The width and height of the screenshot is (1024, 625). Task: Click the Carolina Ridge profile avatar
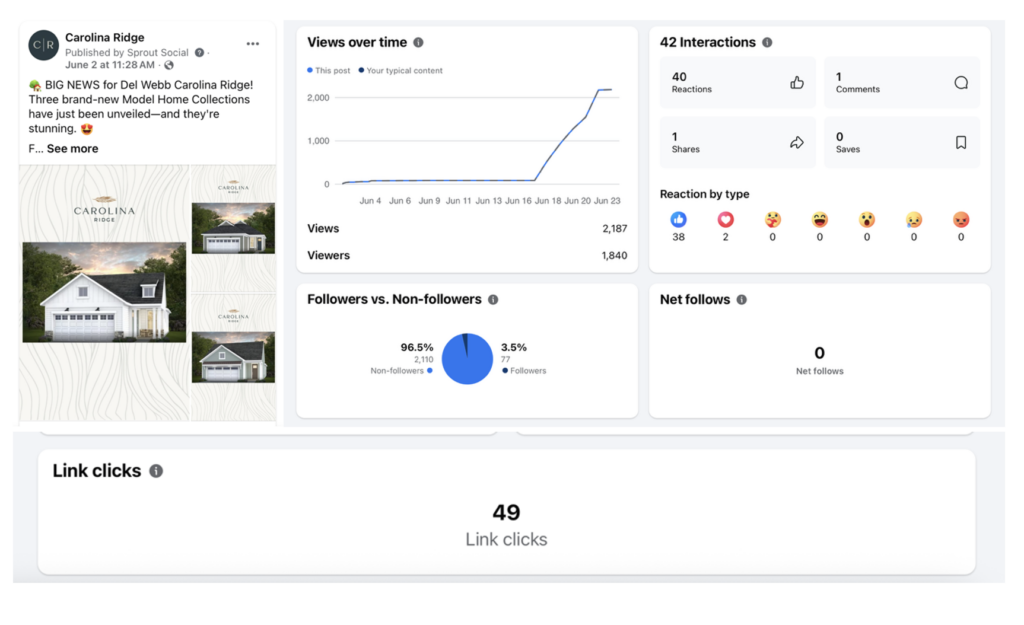44,45
